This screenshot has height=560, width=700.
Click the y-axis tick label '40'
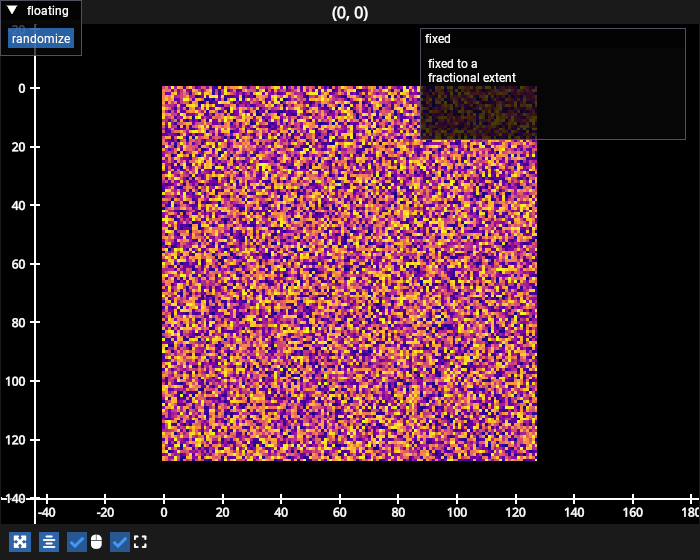click(18, 206)
